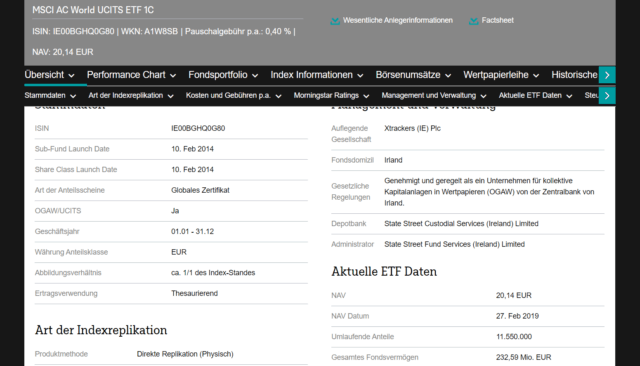Click the value Thesaurierend
Screen dimensions: 640x366
coord(194,293)
